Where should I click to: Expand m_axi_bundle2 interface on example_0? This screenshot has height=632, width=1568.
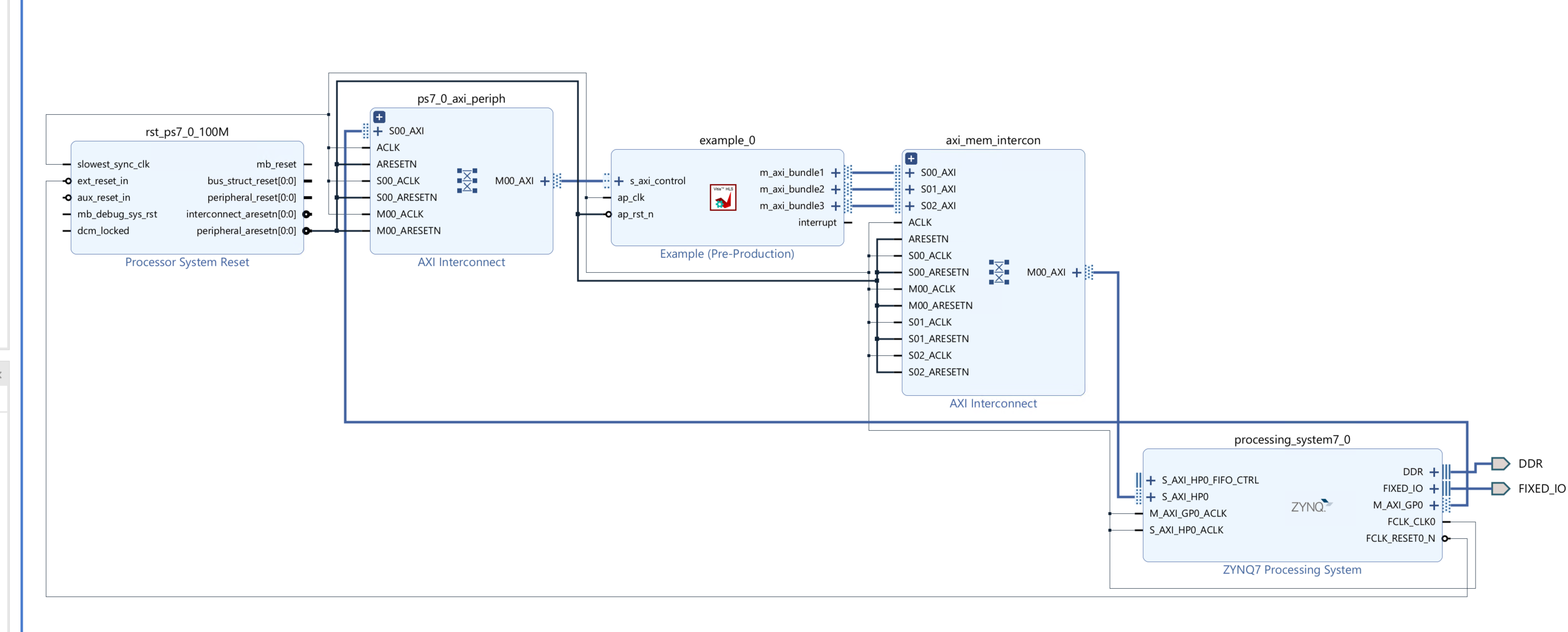click(x=836, y=190)
